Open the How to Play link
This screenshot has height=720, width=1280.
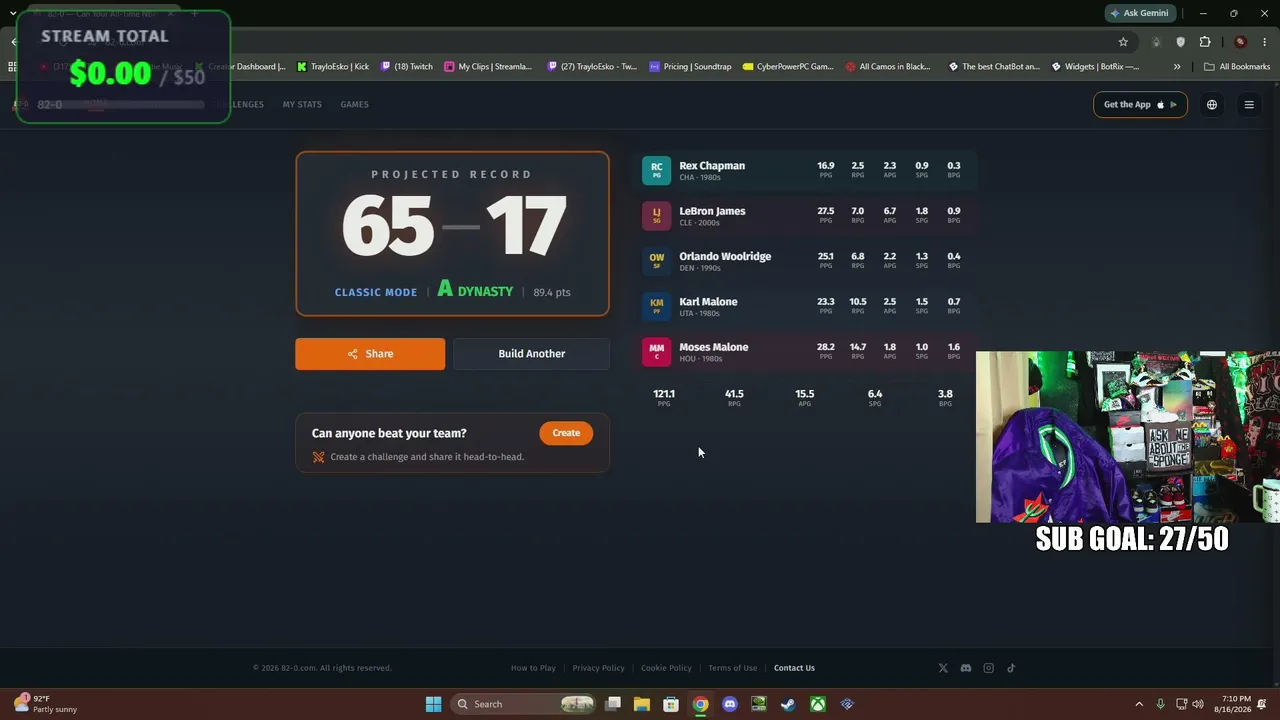coord(533,668)
